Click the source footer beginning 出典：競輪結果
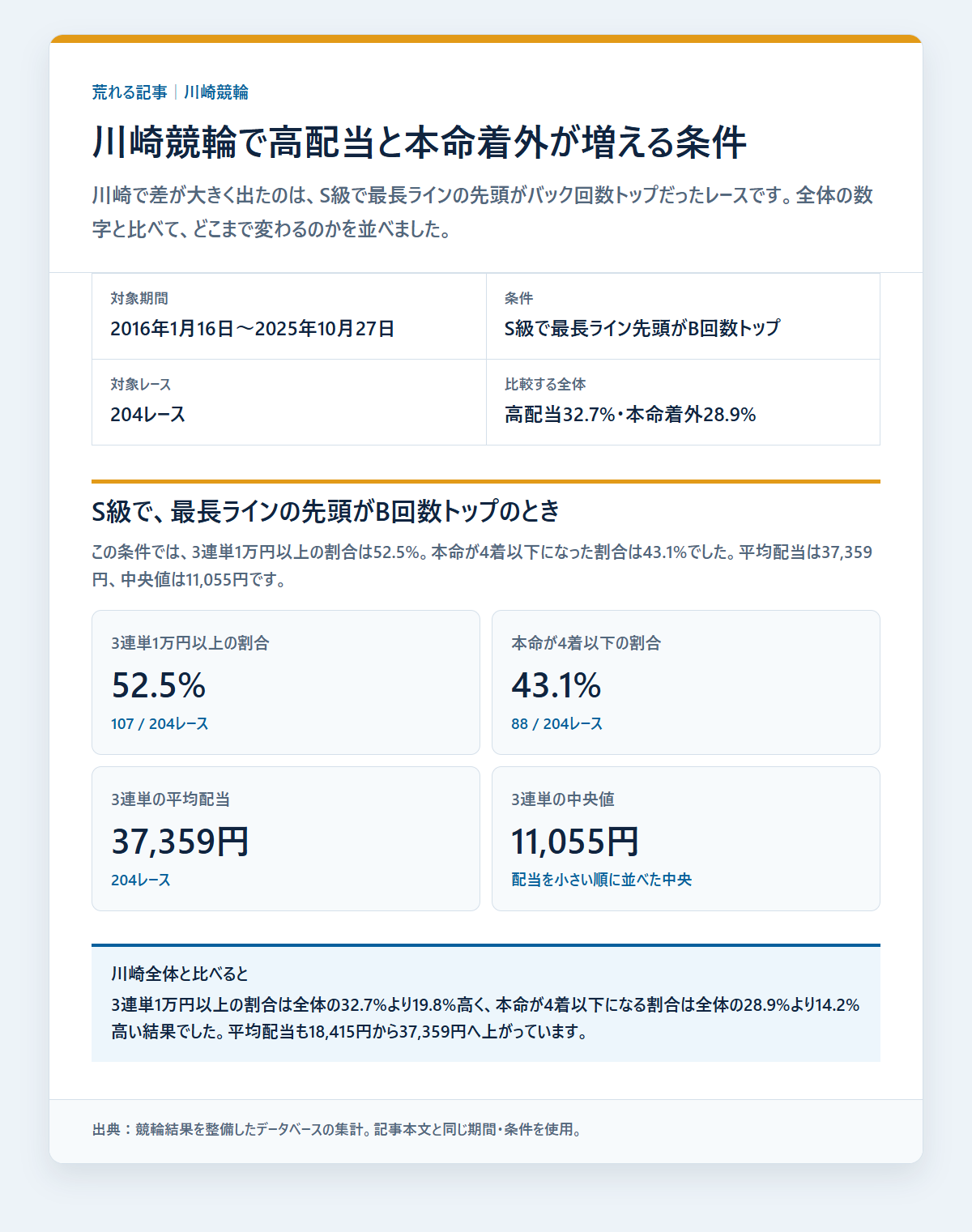The height and width of the screenshot is (1232, 972). (337, 1129)
